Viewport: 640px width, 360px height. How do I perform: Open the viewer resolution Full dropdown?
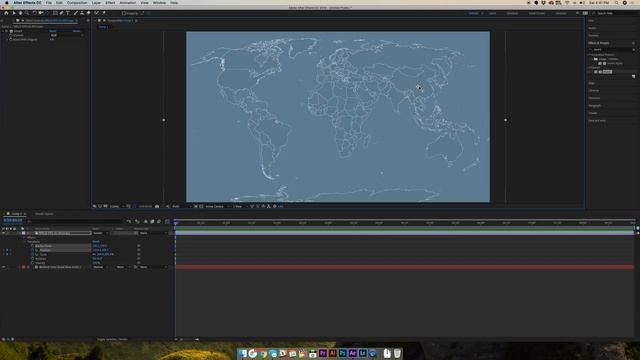pyautogui.click(x=181, y=207)
